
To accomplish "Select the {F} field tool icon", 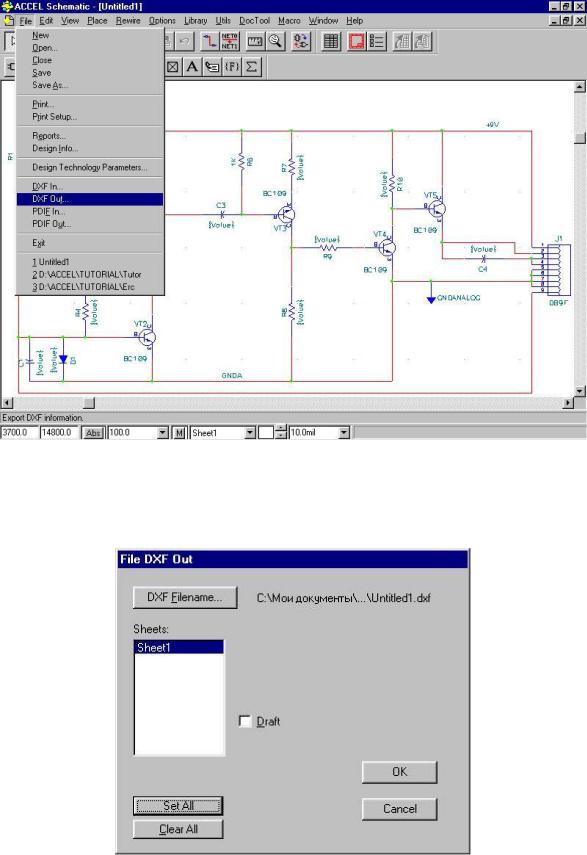I will tap(232, 67).
